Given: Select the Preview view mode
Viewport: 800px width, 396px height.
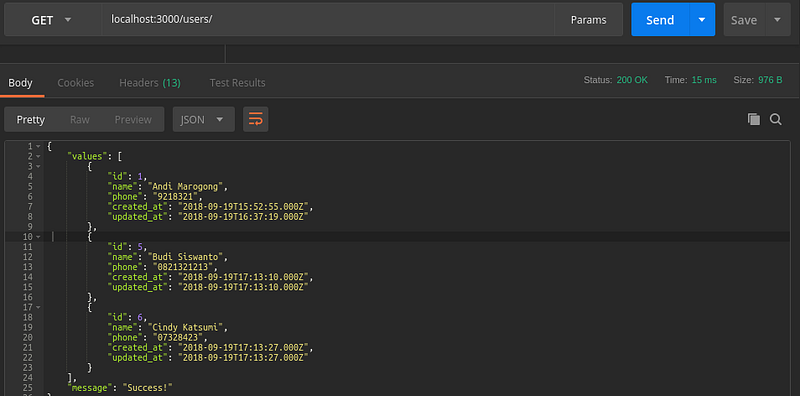Looking at the screenshot, I should point(133,119).
